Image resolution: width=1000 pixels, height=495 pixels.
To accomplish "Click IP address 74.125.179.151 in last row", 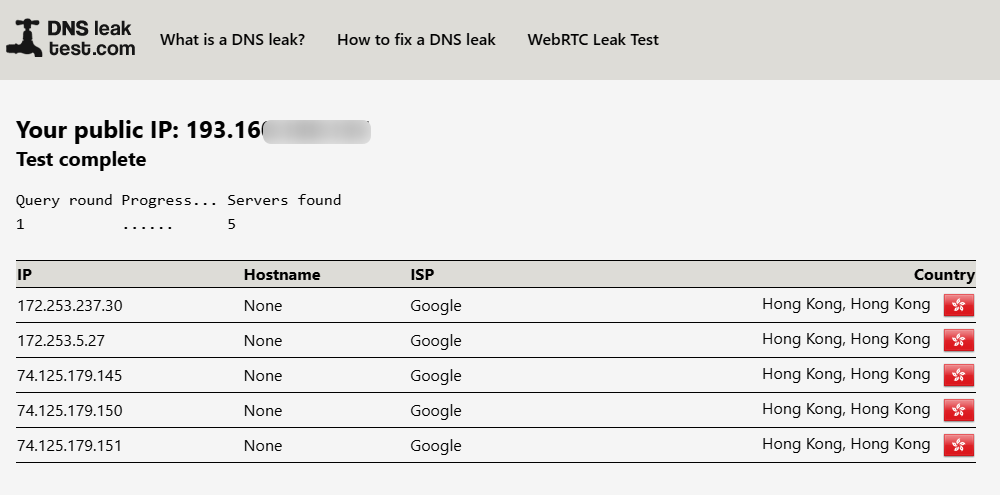I will click(70, 446).
